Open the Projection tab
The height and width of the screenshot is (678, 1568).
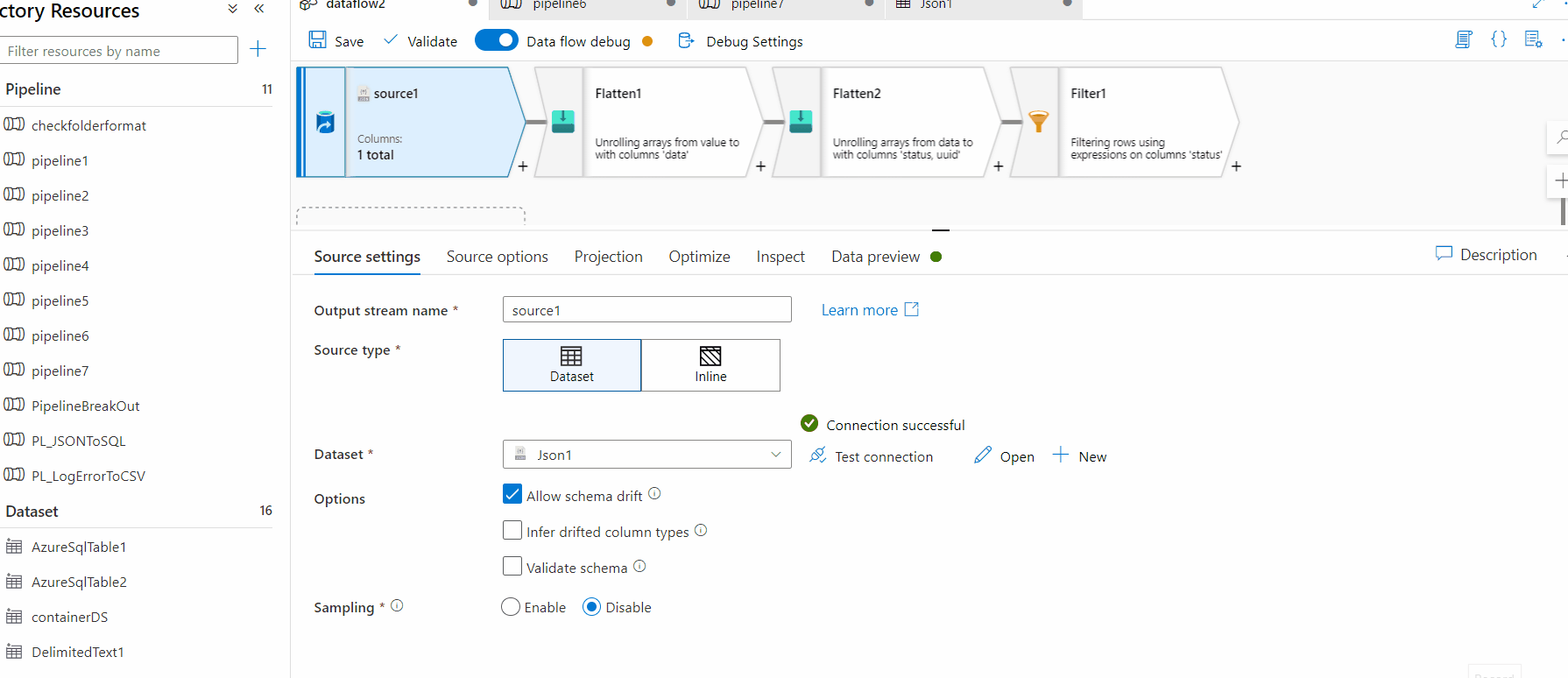click(x=609, y=257)
